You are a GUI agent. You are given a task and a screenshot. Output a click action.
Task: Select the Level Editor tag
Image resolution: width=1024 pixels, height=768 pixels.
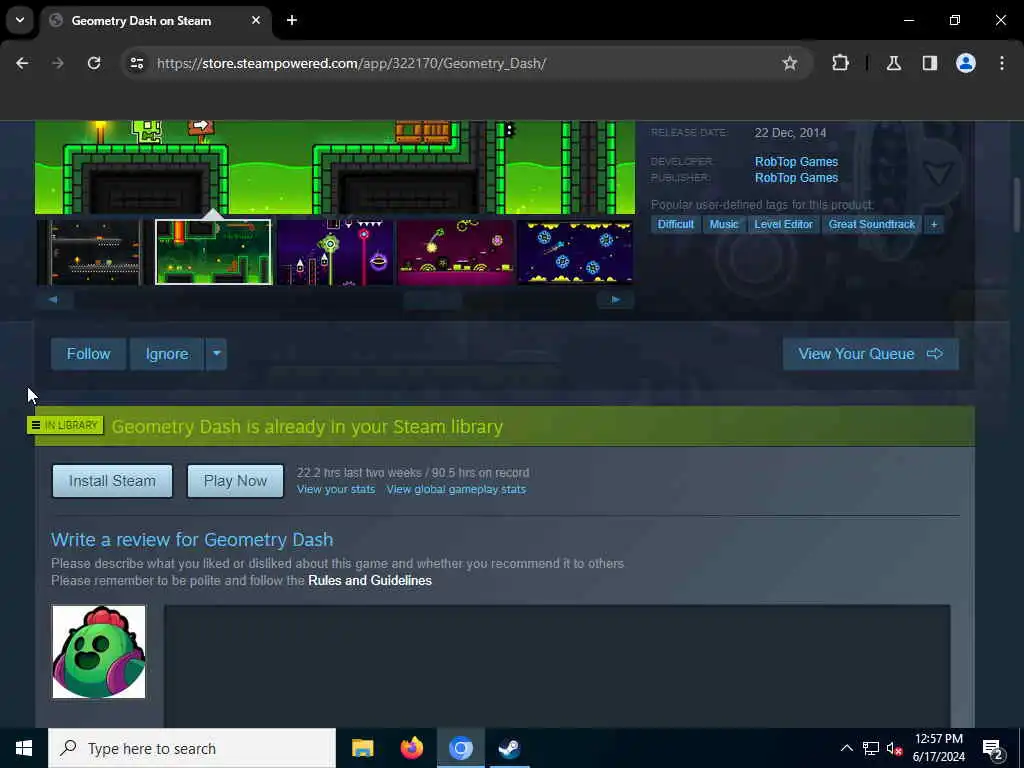coord(783,224)
